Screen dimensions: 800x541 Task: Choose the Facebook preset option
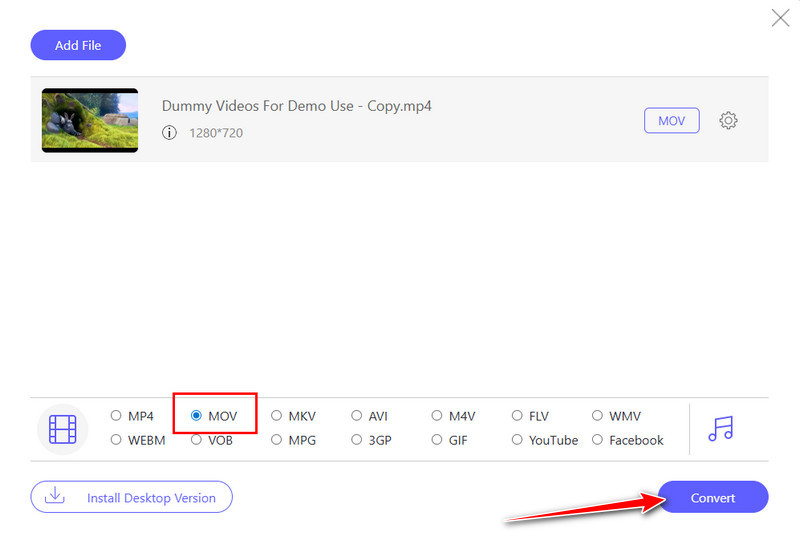coord(598,440)
